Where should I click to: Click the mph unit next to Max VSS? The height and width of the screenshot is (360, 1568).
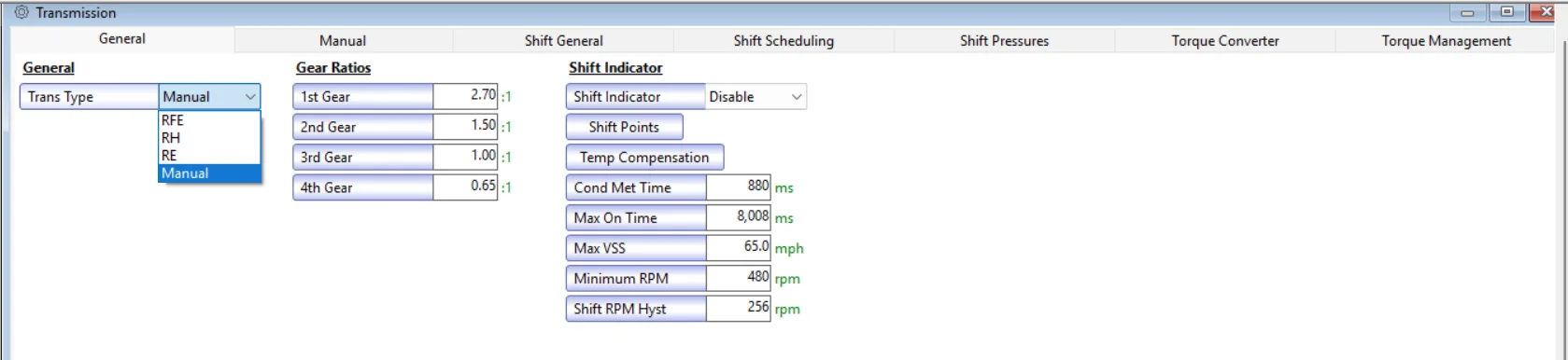tap(789, 249)
